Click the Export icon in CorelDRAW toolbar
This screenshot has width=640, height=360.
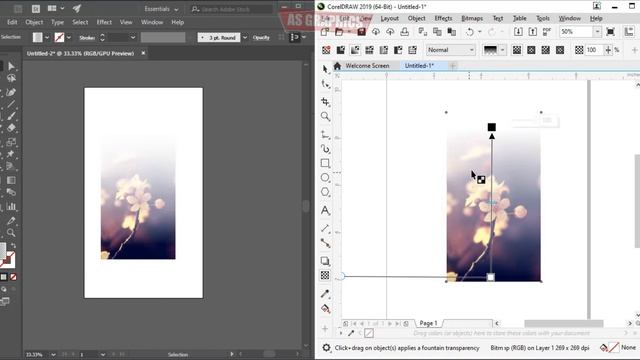point(533,32)
